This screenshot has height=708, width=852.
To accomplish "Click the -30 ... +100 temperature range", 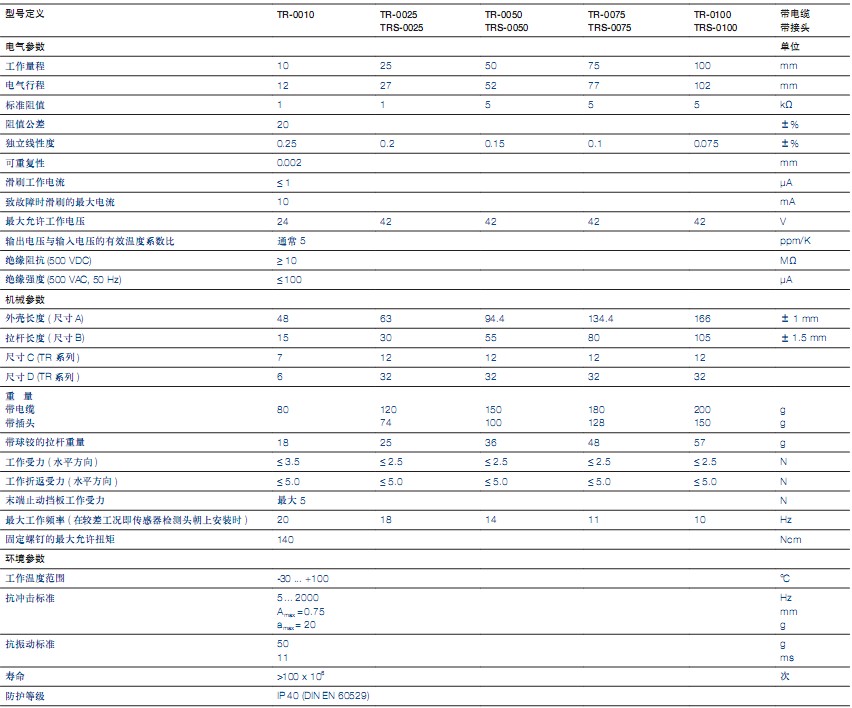I will 303,578.
